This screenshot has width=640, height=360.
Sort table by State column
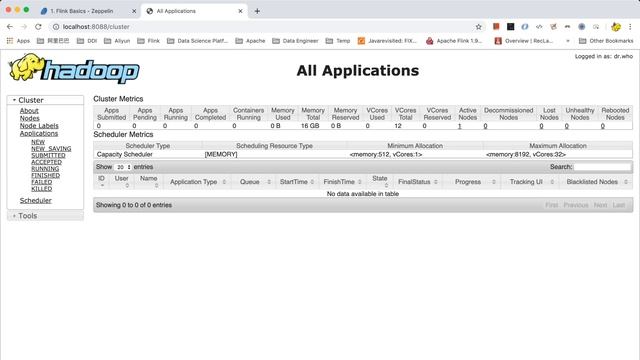coord(380,182)
